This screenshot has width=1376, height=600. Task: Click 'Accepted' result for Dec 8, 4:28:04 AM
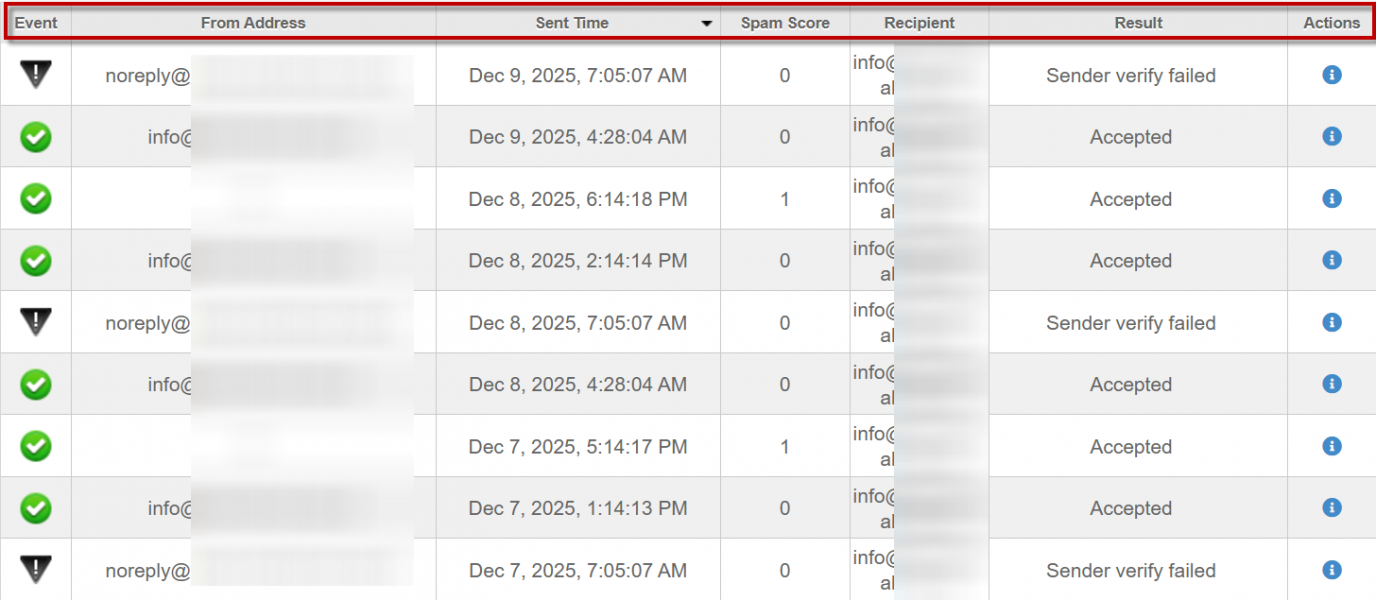coord(1131,385)
